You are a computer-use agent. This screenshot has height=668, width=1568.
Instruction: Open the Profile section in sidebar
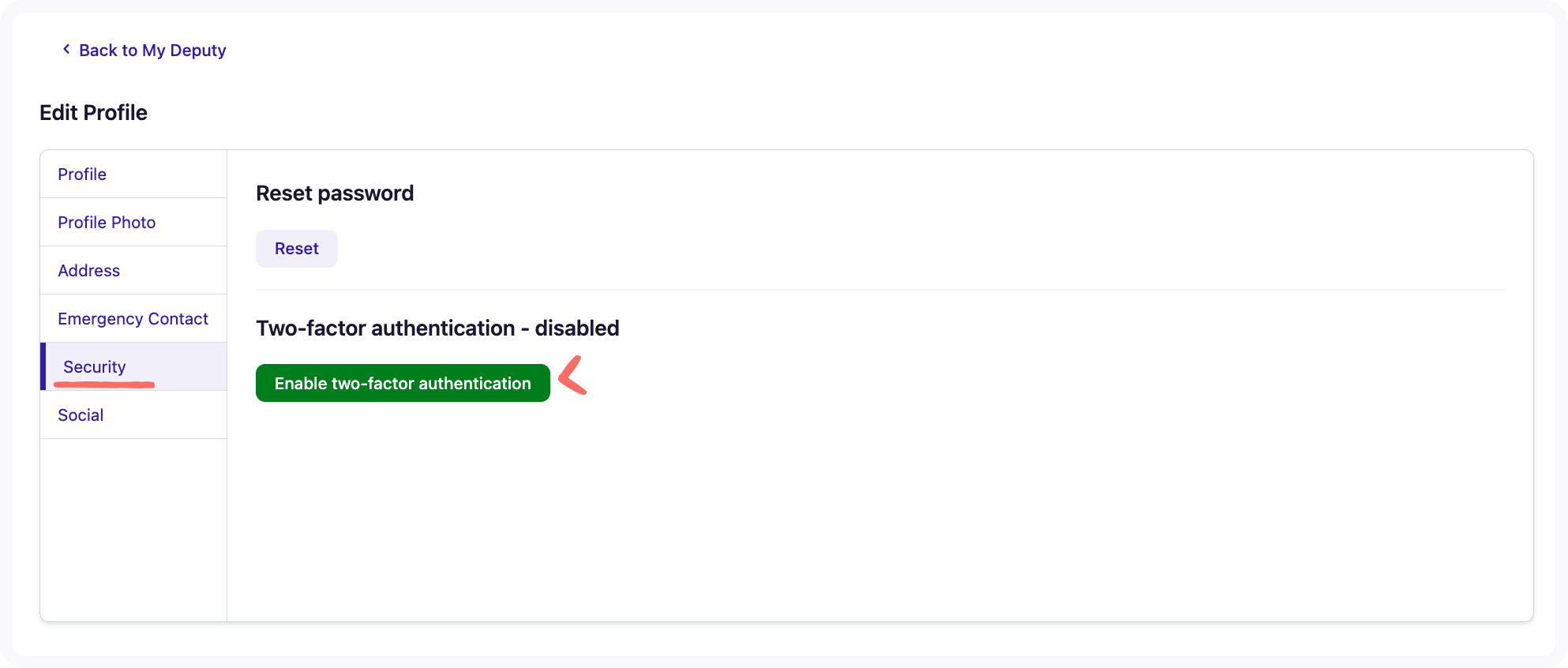(81, 174)
